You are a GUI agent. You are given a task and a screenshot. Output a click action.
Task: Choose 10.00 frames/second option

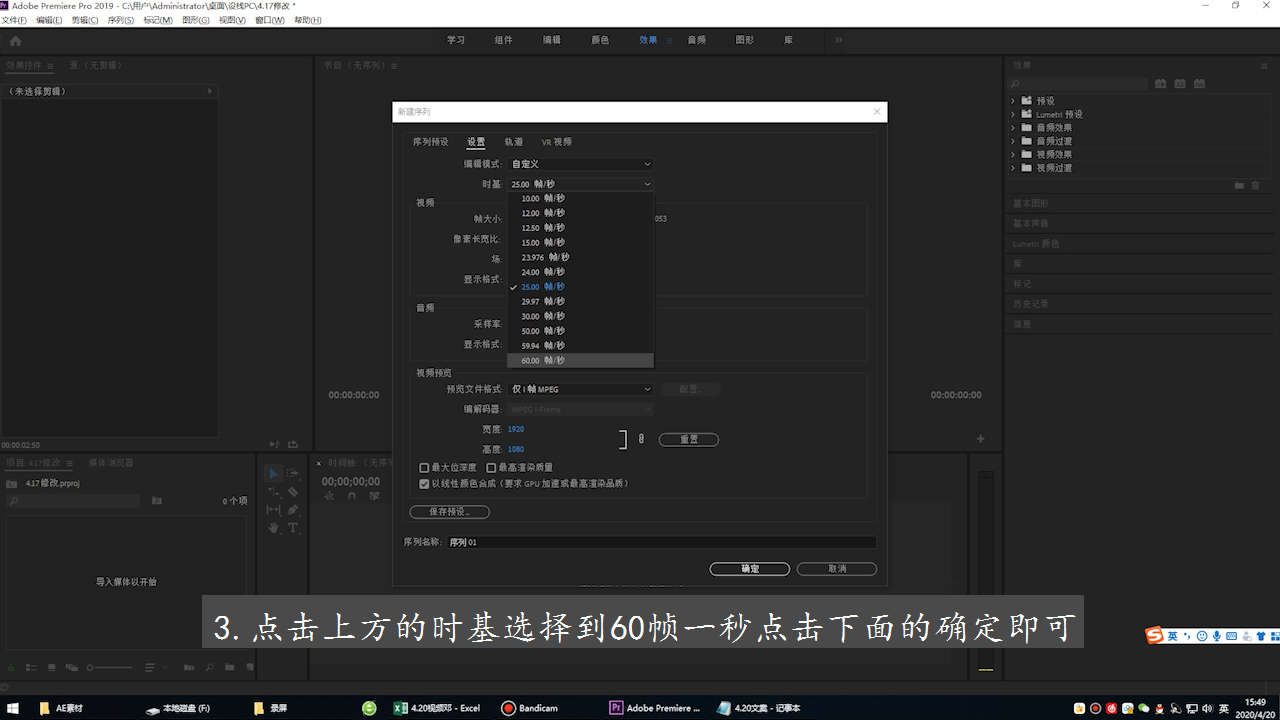581,198
